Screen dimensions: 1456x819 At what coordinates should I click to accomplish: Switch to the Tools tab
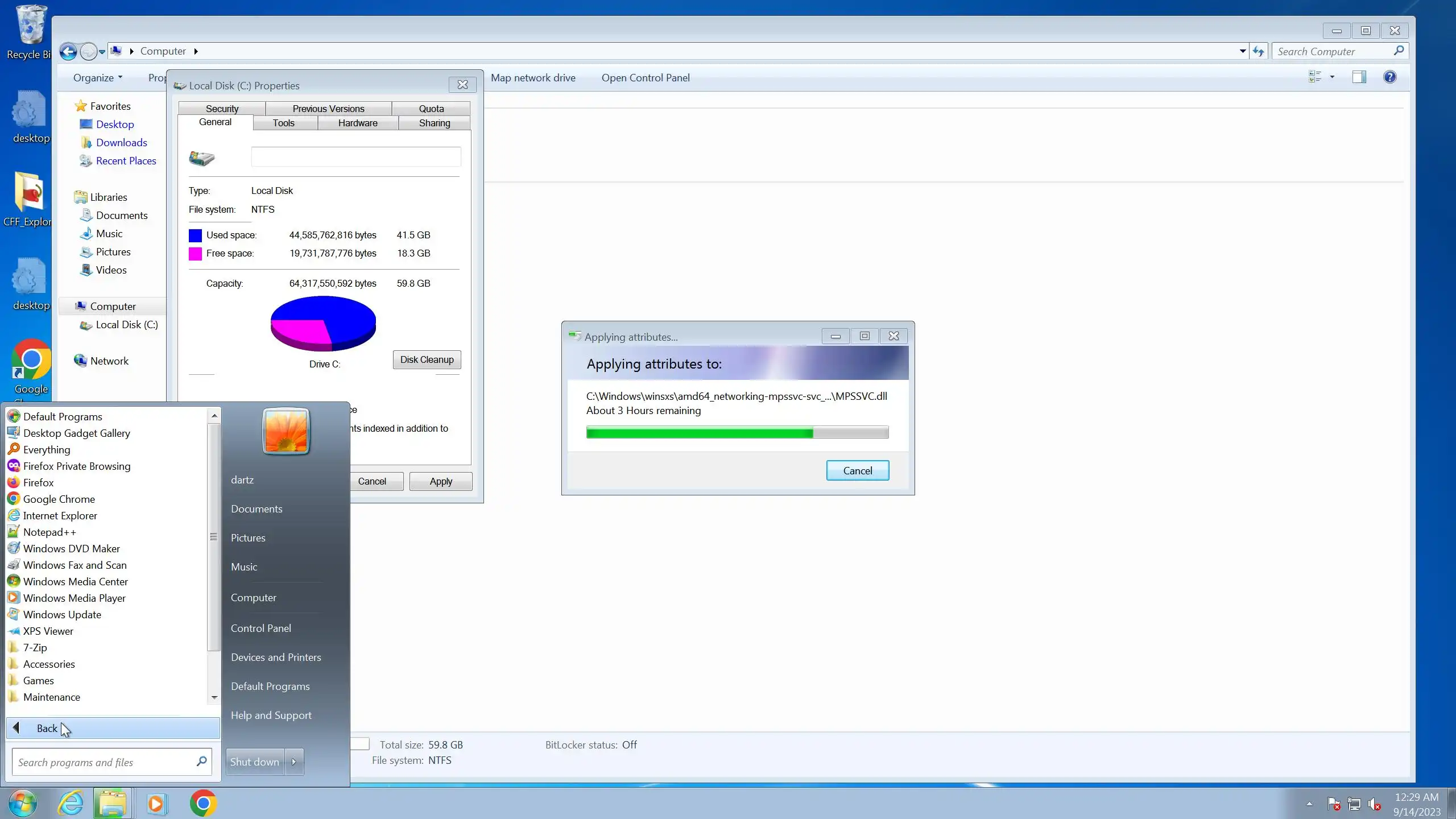click(x=283, y=123)
